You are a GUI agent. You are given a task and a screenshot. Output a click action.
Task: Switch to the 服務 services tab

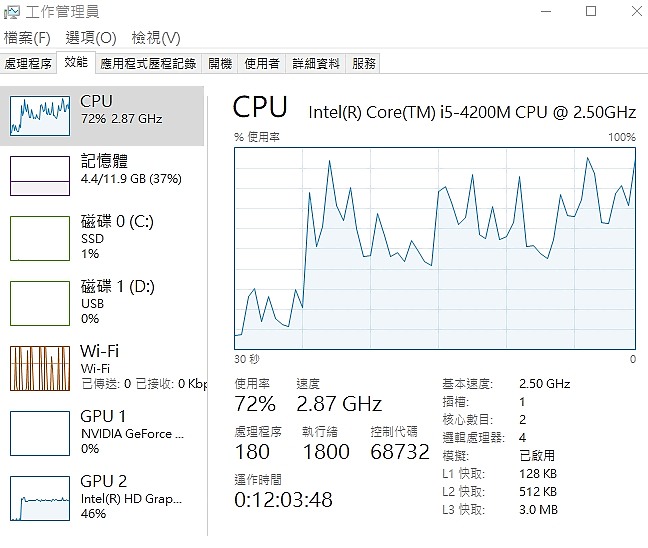pyautogui.click(x=364, y=63)
